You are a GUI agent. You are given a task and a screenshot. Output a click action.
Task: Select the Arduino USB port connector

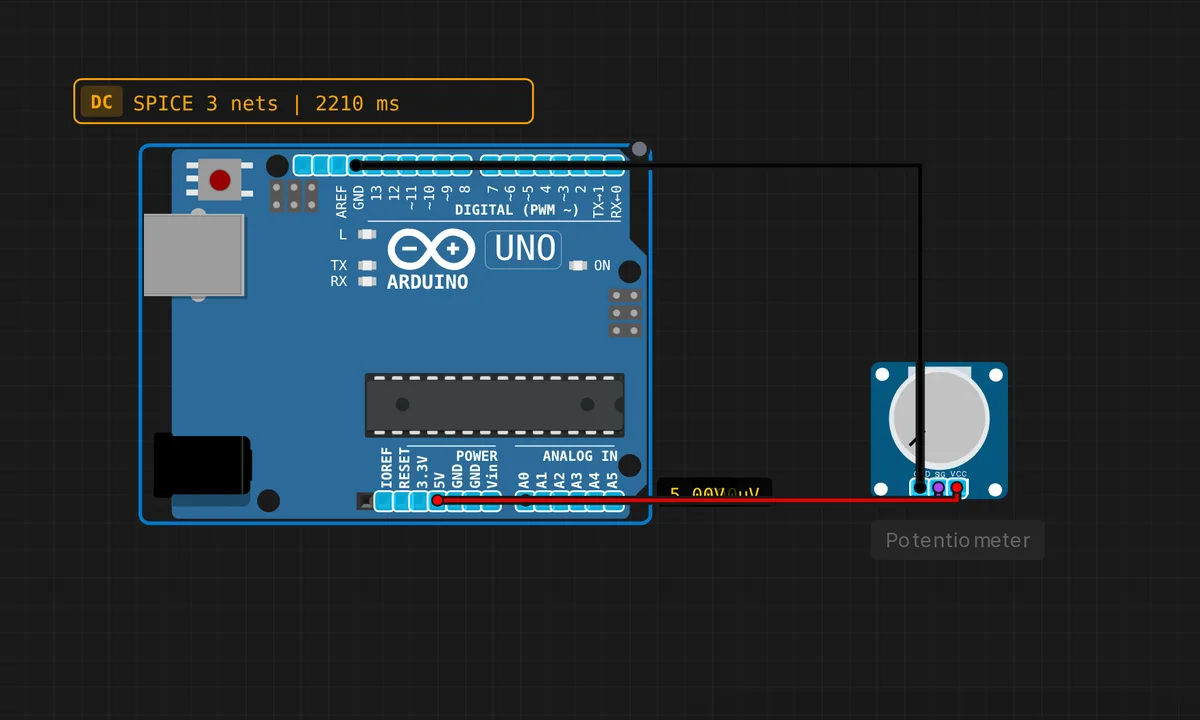point(194,255)
